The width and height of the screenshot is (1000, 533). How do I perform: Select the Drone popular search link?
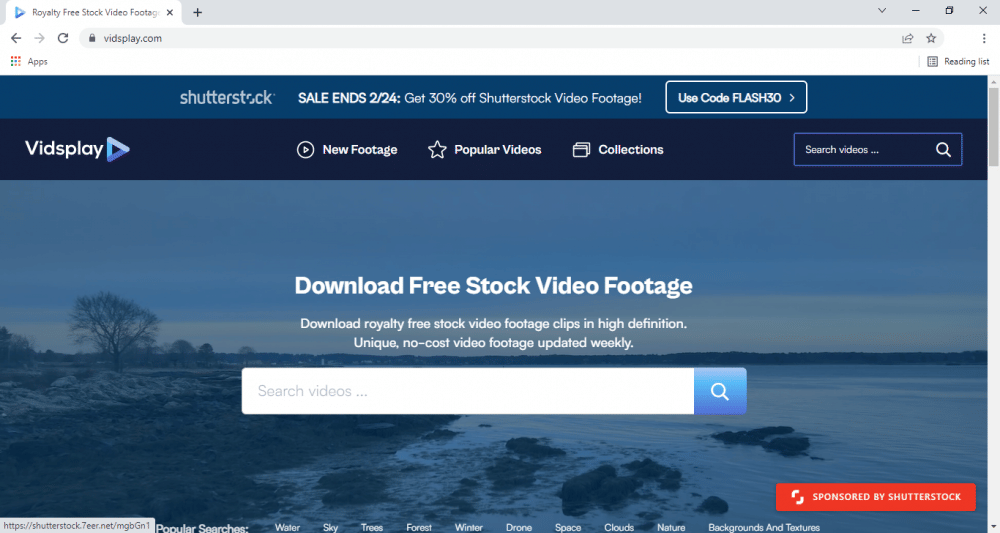pyautogui.click(x=519, y=527)
